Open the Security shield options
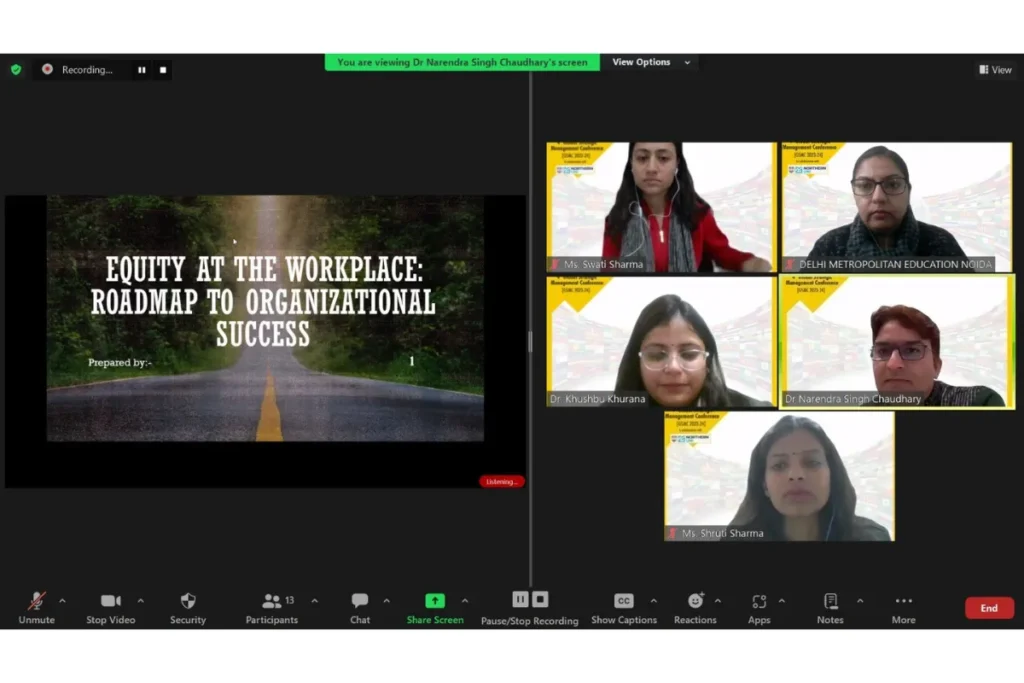Screen dimensions: 1024x683 [188, 608]
